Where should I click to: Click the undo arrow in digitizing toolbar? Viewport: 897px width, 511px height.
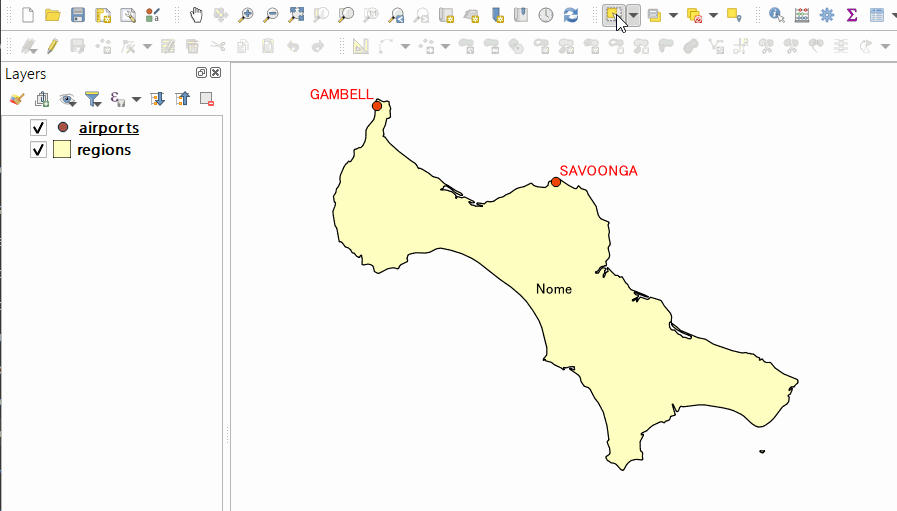[293, 46]
